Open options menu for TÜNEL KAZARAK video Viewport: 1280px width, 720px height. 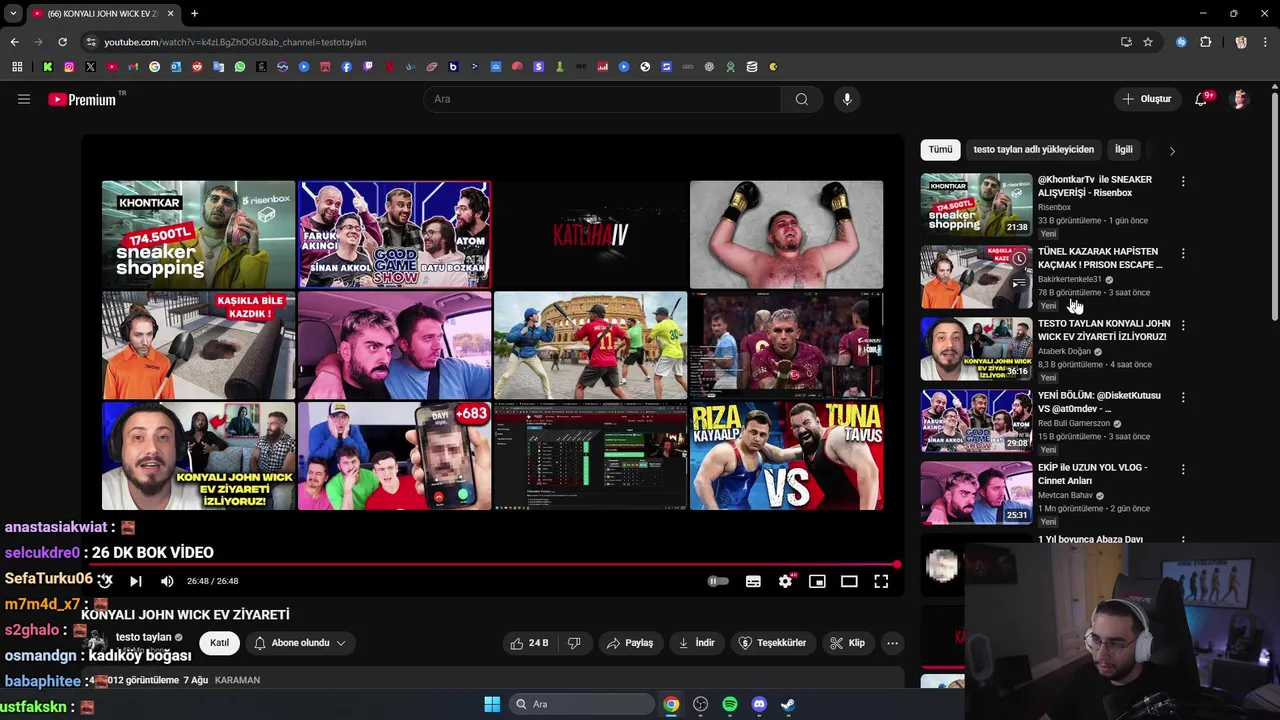(x=1183, y=253)
